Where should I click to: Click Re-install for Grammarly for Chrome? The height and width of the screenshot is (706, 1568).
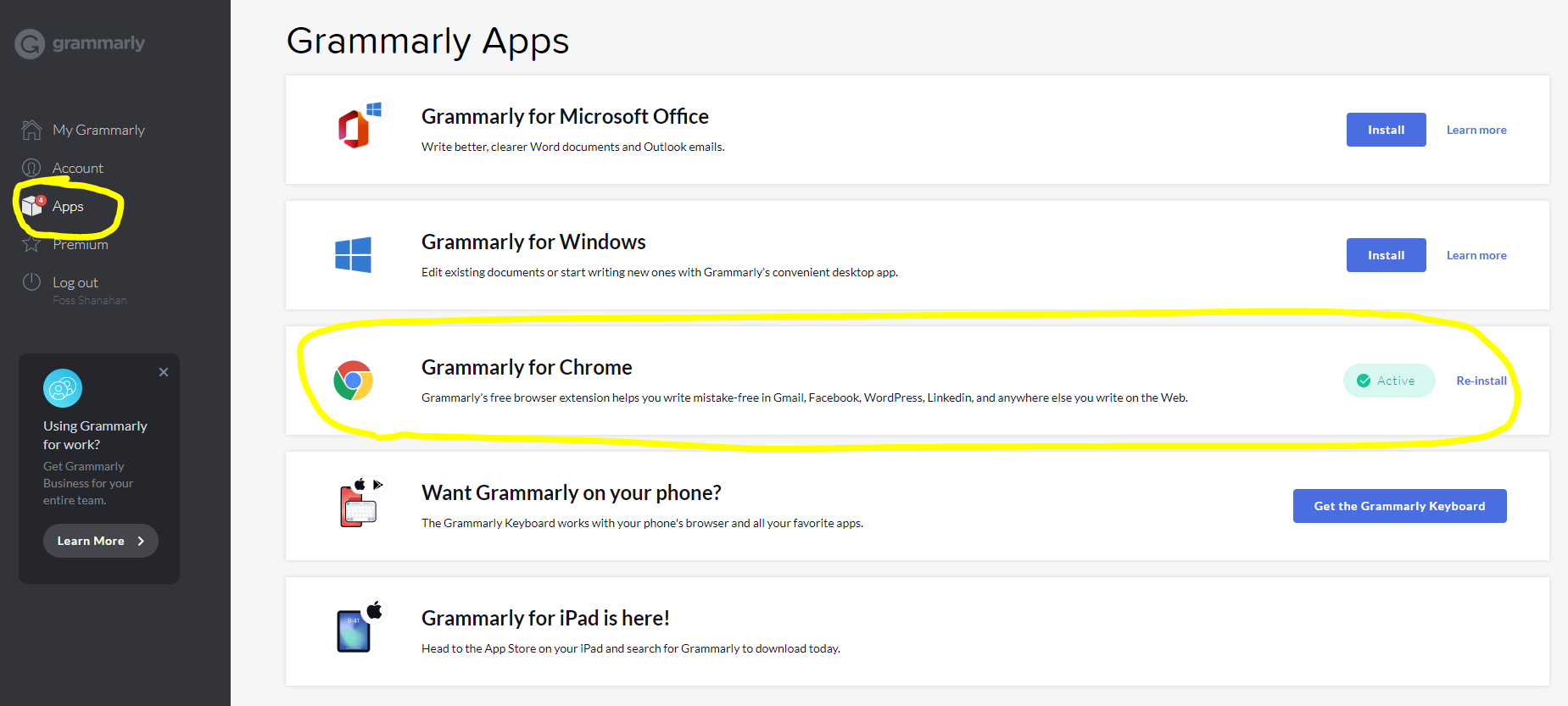[1482, 381]
